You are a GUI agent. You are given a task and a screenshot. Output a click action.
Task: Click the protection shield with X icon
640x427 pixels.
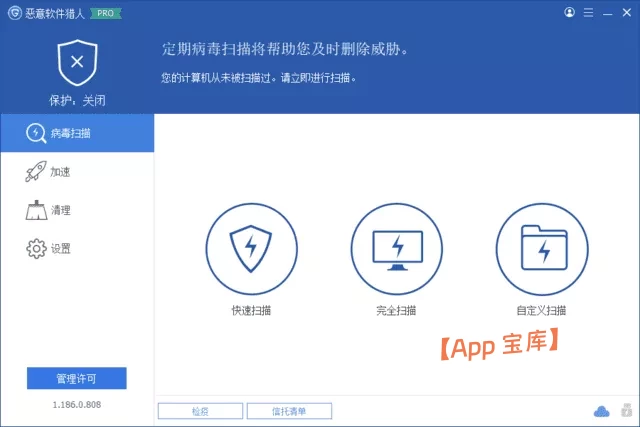(x=77, y=62)
